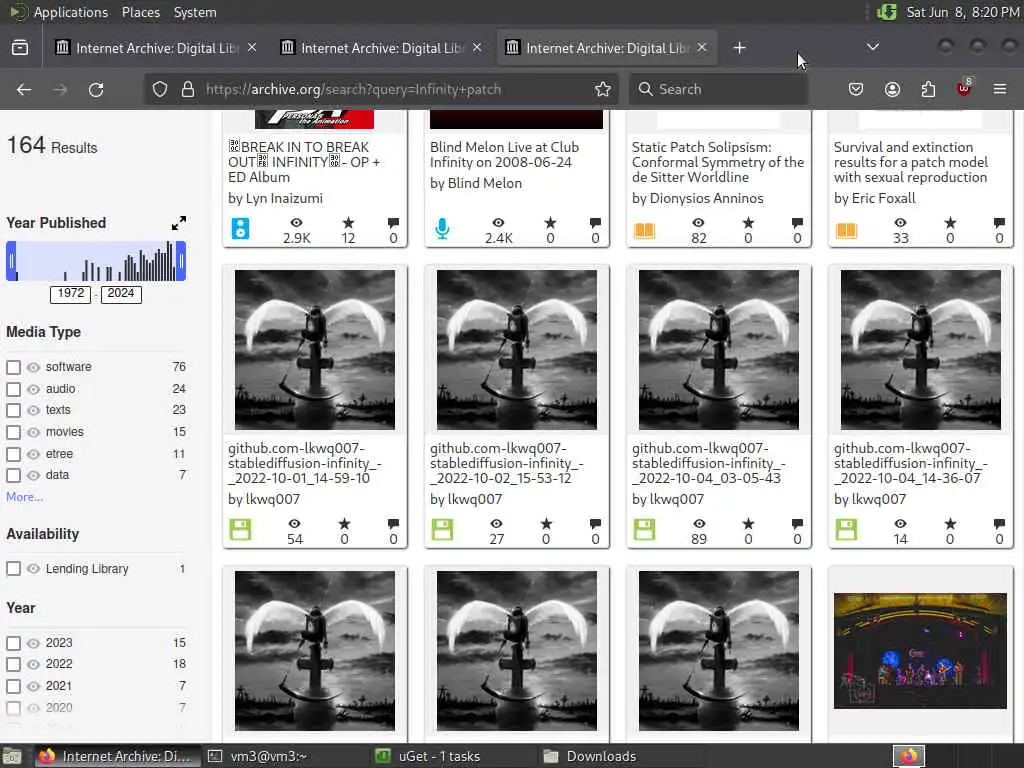Check the texts media type checkbox

tap(13, 410)
